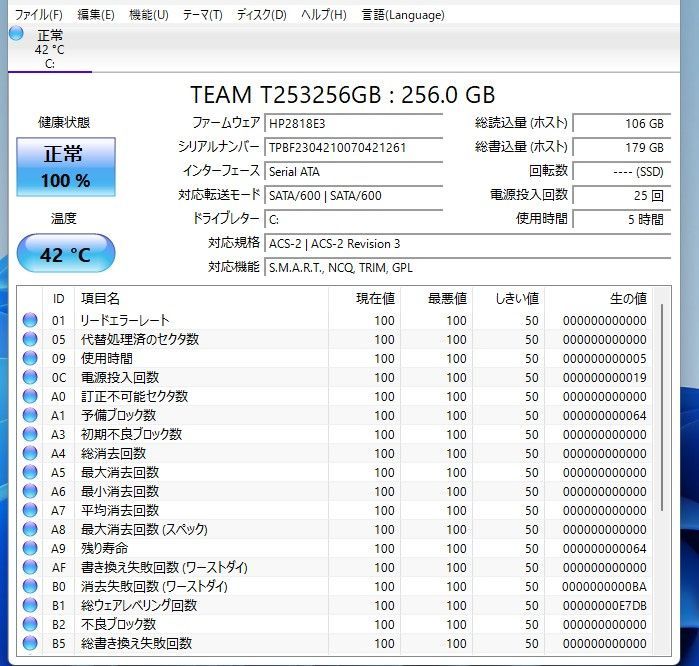Click the features field S.M.A.R.T., NCQ, TRIM, GPL

pos(468,267)
